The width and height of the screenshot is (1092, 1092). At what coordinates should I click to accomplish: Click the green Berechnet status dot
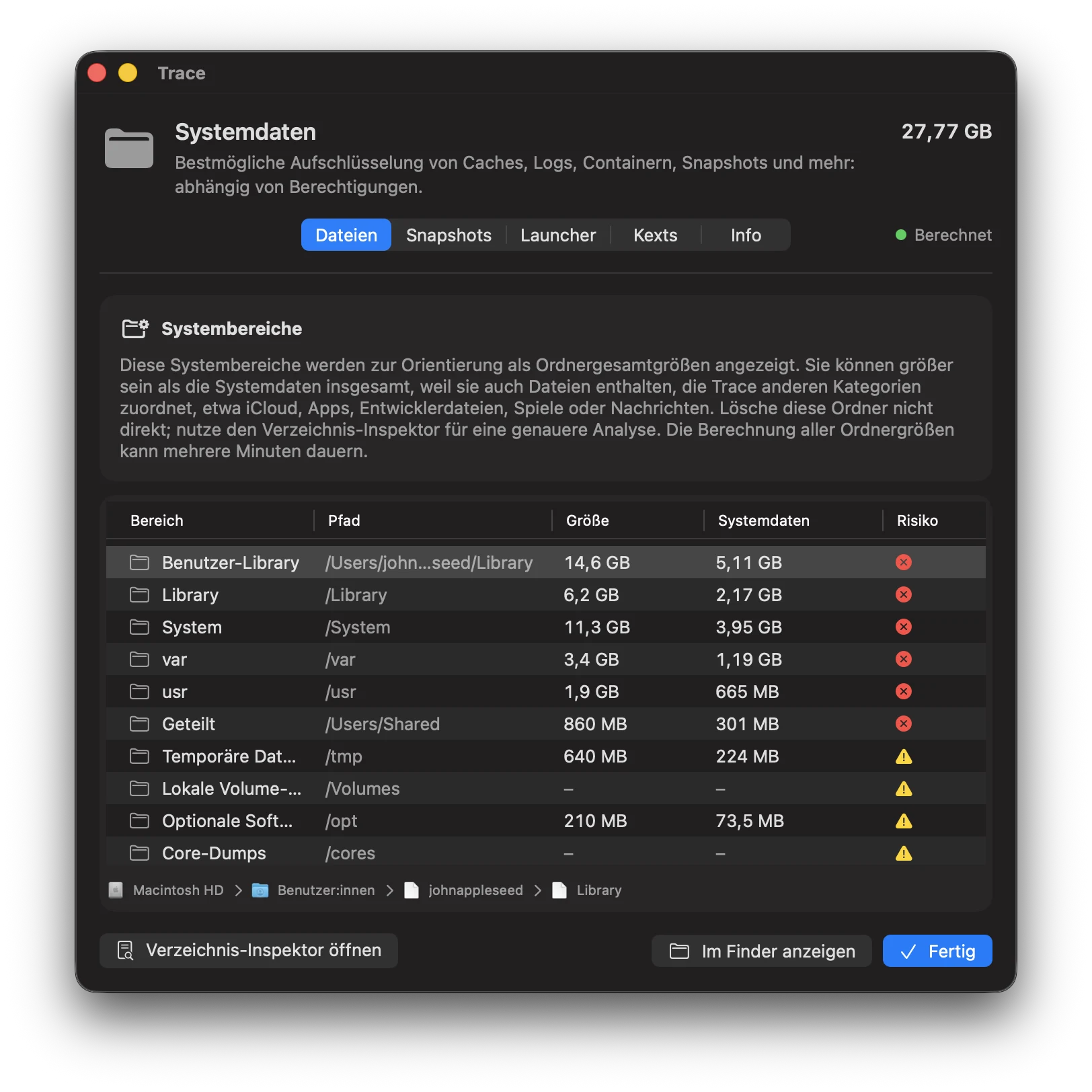pos(901,235)
